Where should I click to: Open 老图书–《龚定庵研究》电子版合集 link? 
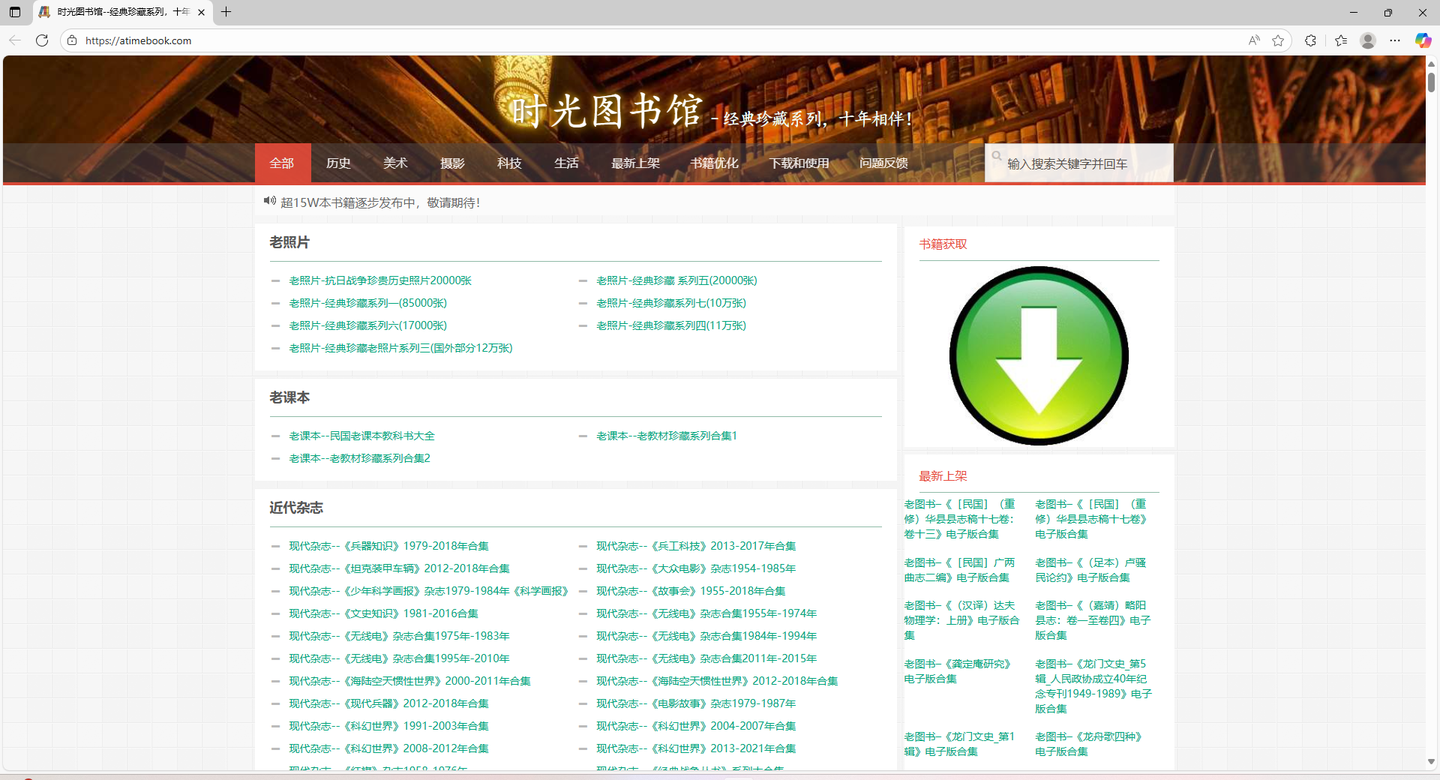(x=958, y=671)
